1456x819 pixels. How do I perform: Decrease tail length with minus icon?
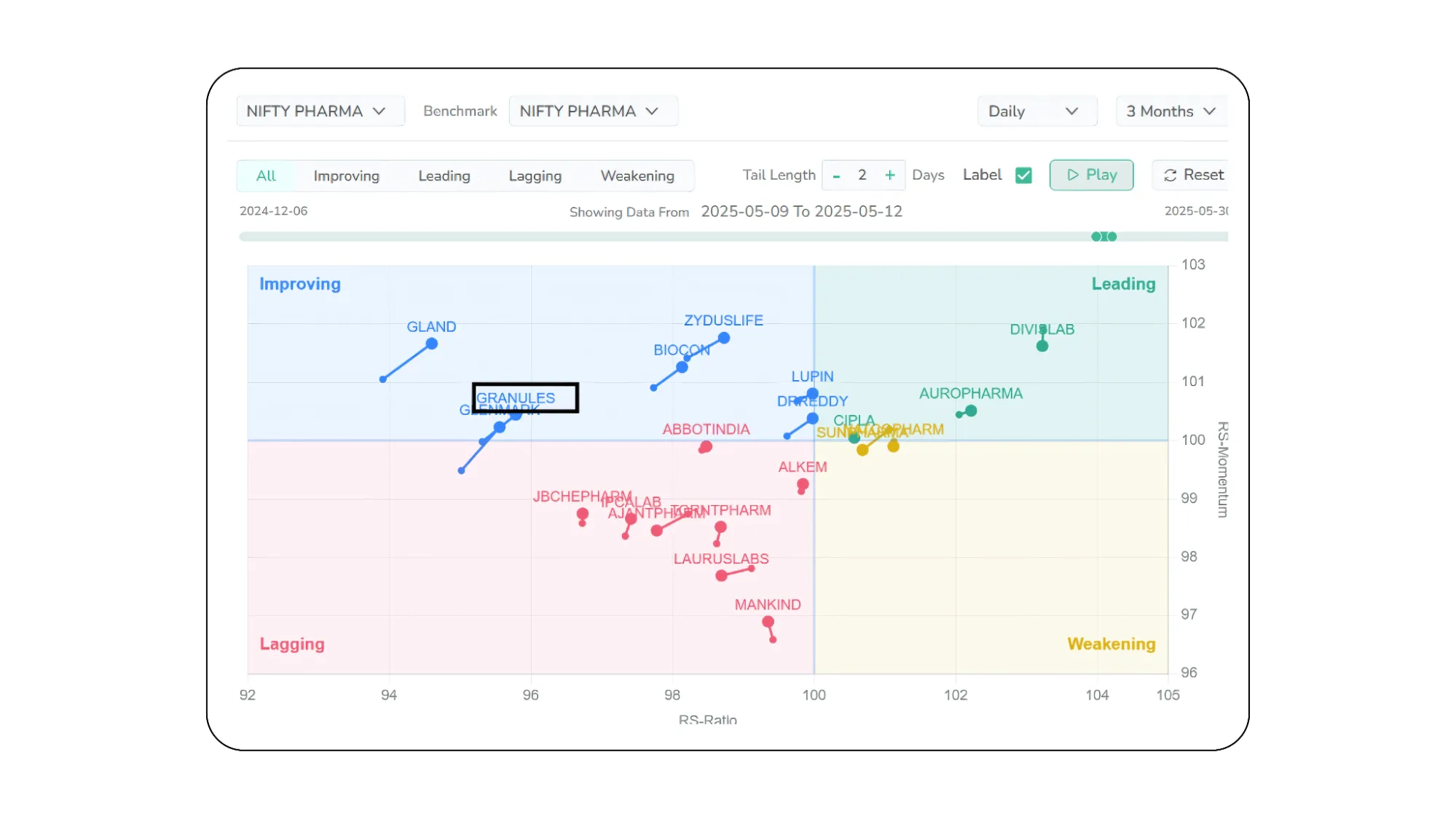(836, 175)
